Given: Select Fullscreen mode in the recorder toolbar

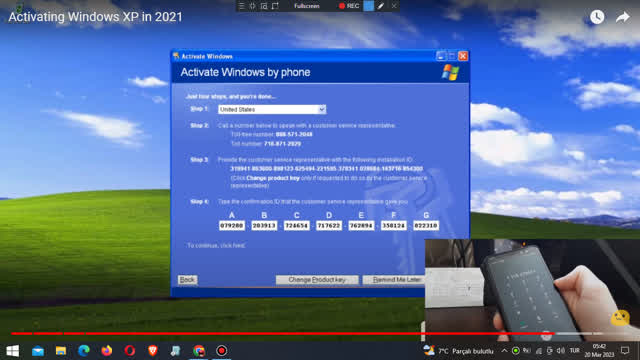Looking at the screenshot, I should 307,6.
